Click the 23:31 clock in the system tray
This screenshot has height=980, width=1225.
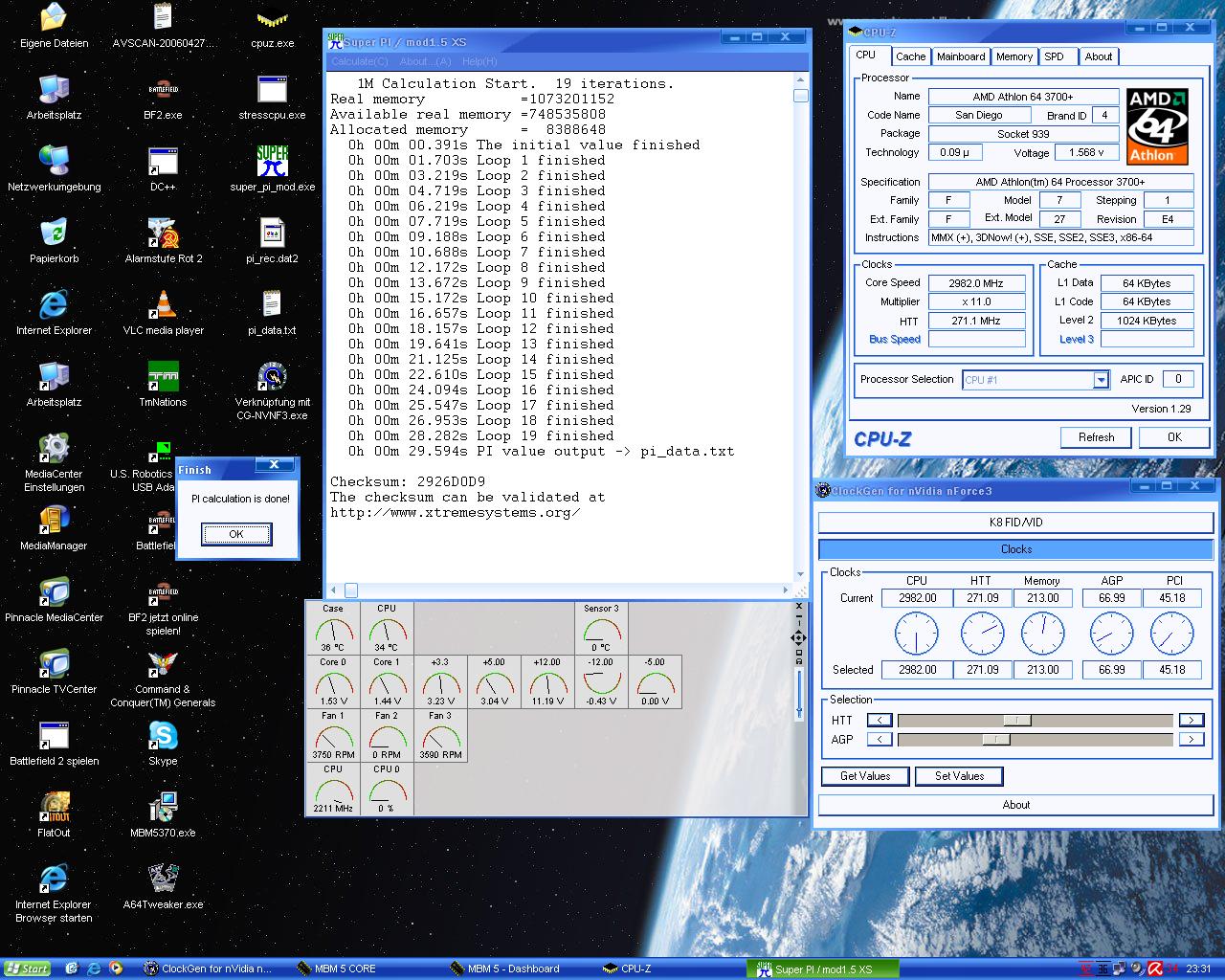pos(1198,969)
